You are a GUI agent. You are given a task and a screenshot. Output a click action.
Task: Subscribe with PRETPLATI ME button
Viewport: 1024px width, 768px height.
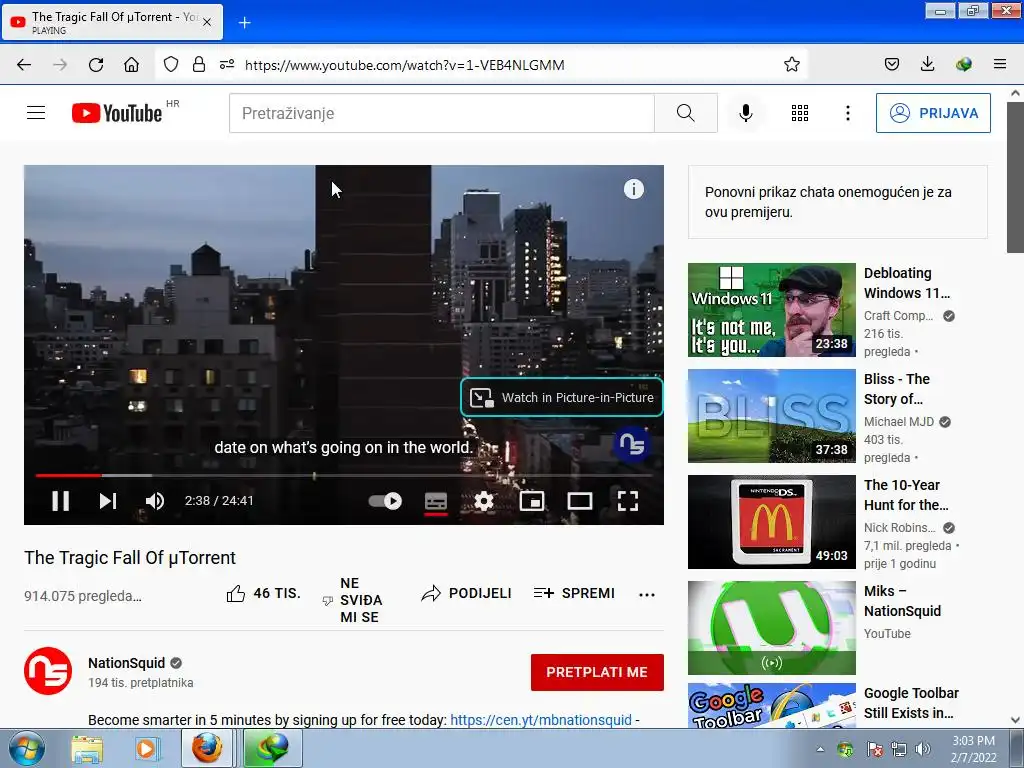(x=597, y=673)
